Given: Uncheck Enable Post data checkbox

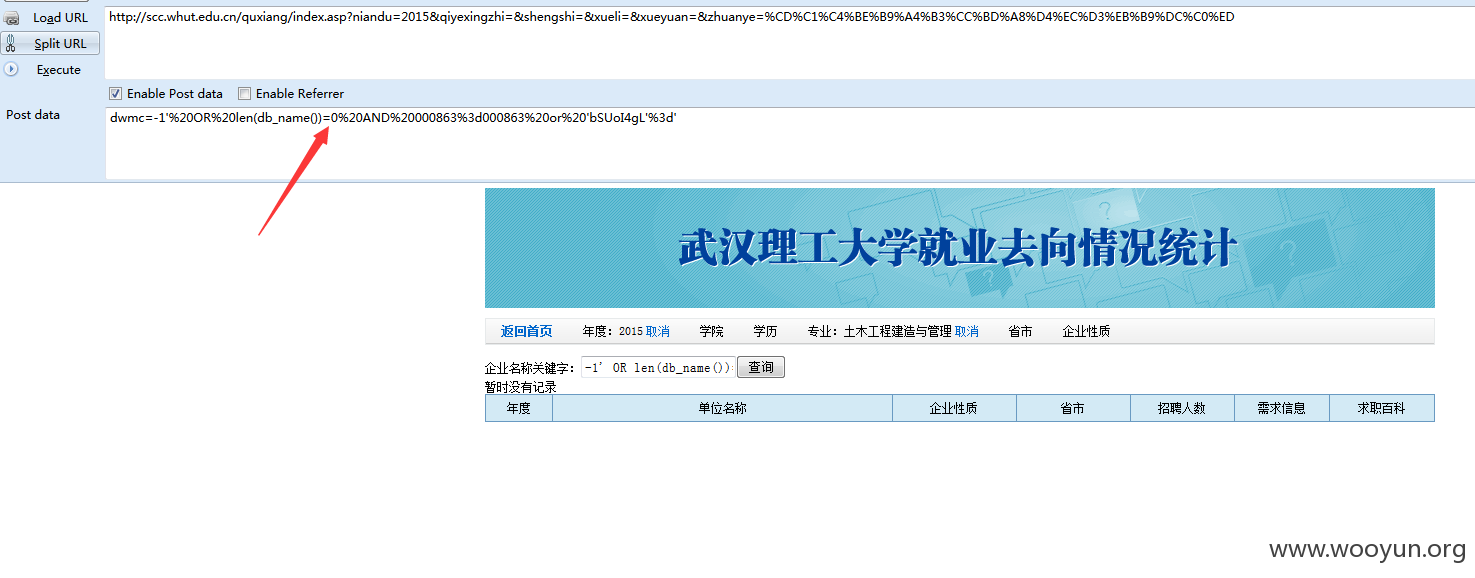Looking at the screenshot, I should (x=116, y=94).
